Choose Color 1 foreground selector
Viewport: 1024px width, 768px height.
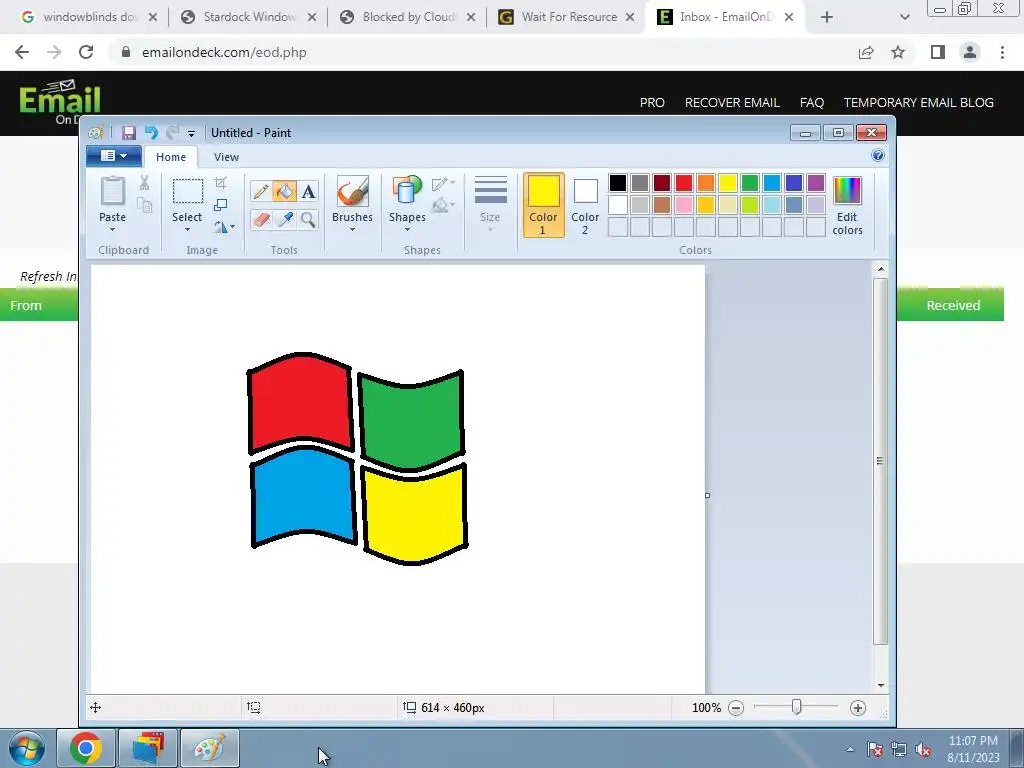543,205
